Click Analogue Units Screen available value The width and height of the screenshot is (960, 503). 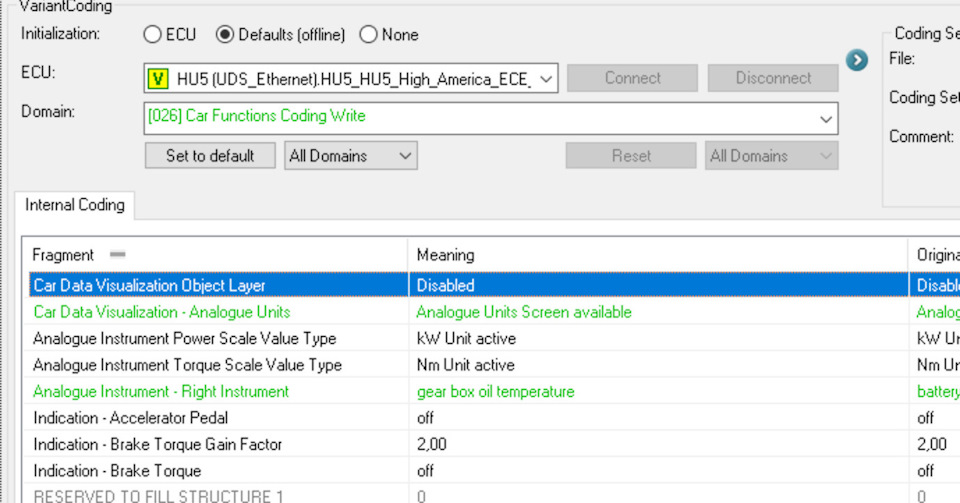(523, 312)
